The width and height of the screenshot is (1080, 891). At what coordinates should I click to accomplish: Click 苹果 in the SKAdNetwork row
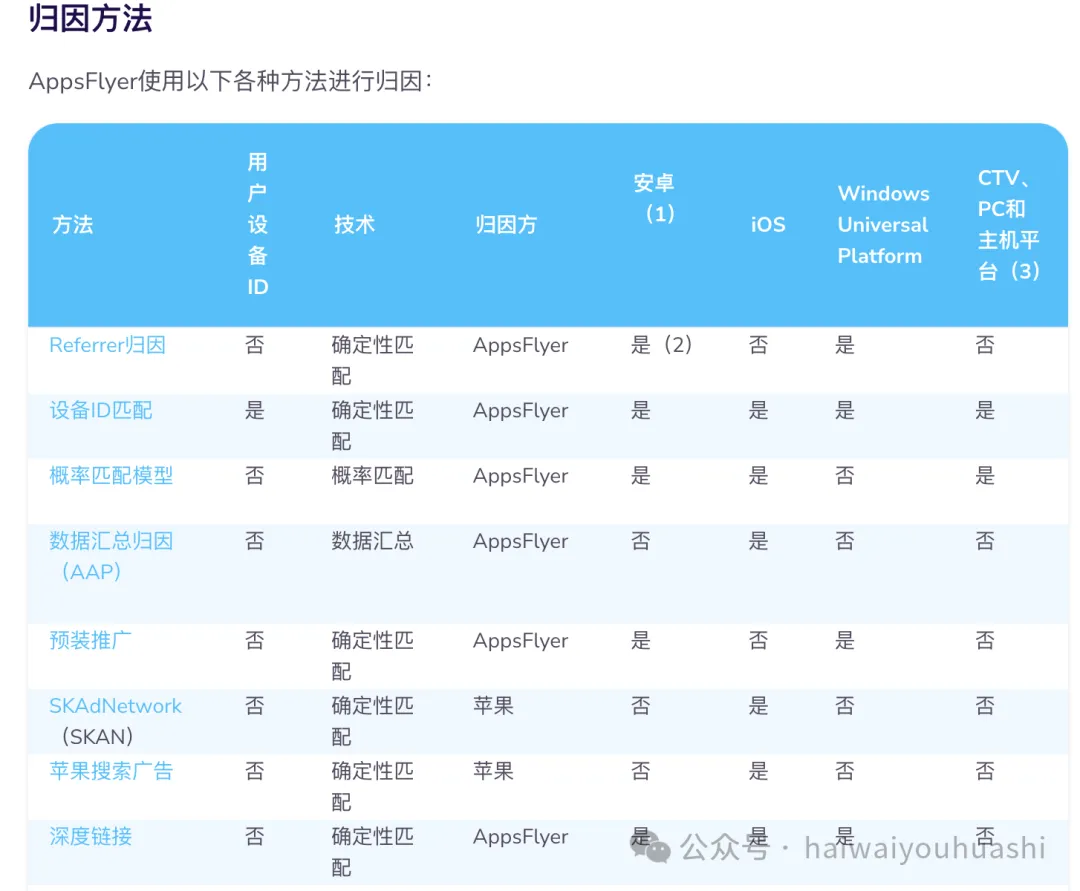tap(493, 706)
